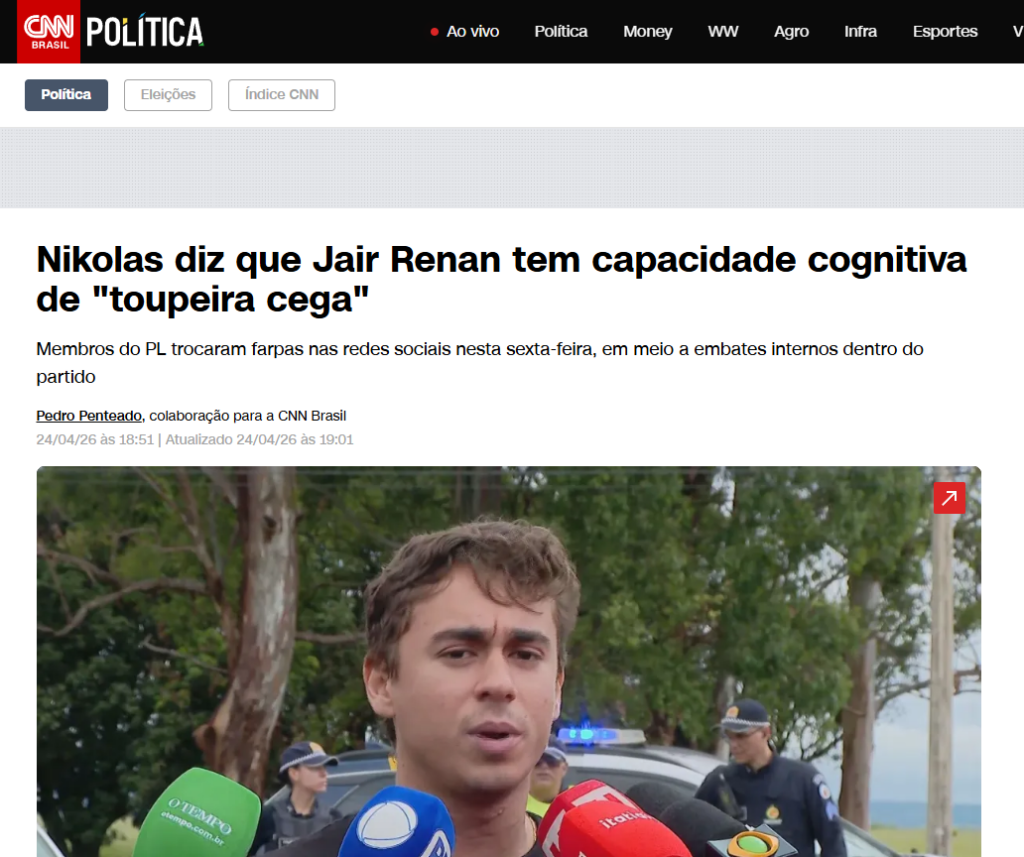Open the Infra section

(x=860, y=31)
